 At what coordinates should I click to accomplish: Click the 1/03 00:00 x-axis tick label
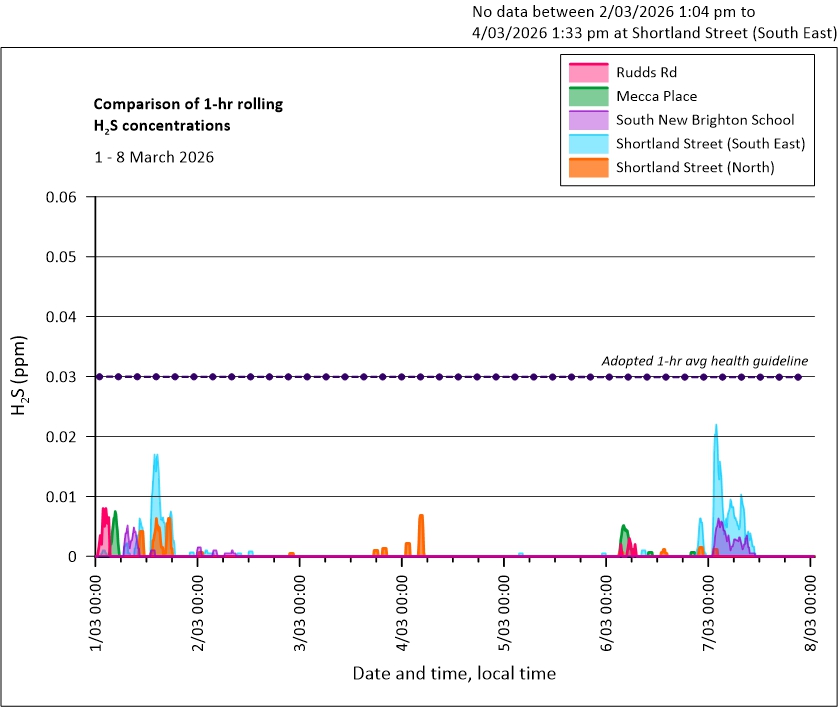click(96, 608)
